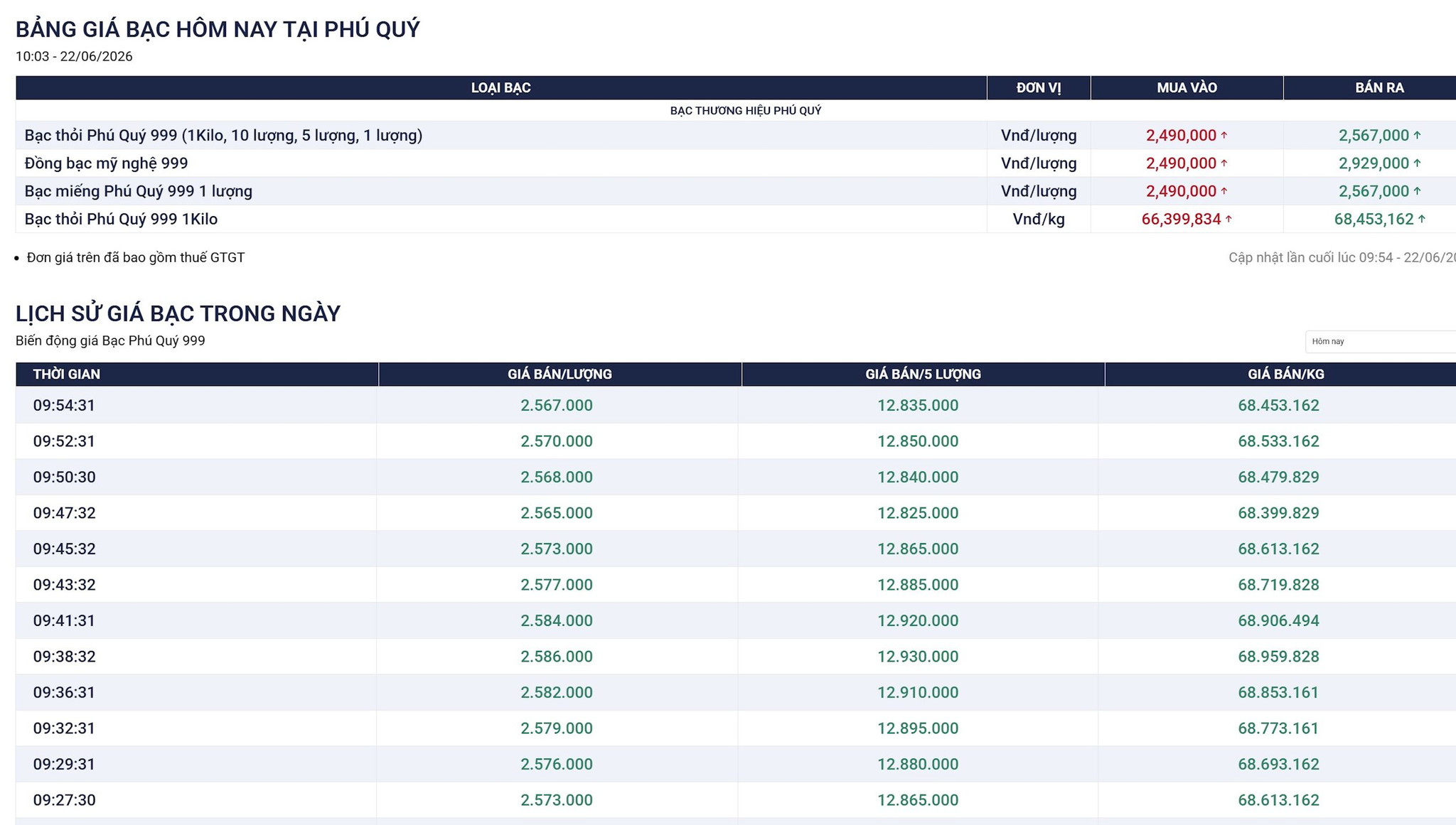Viewport: 1456px width, 825px height.
Task: Click the GIÁ BÁN/5 LƯỢNG header
Action: pyautogui.click(x=923, y=374)
